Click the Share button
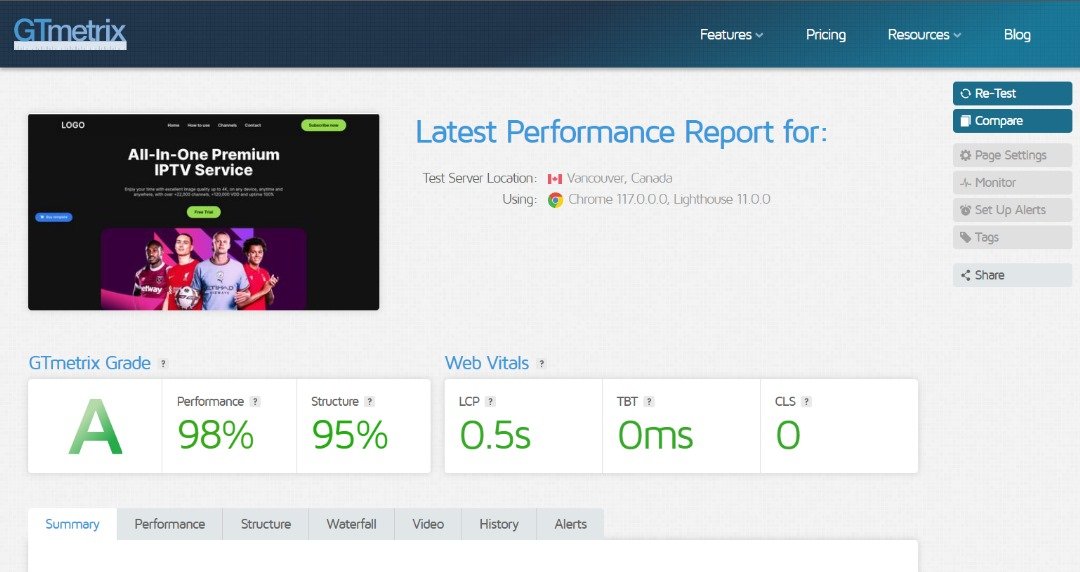The height and width of the screenshot is (572, 1080). point(1012,275)
